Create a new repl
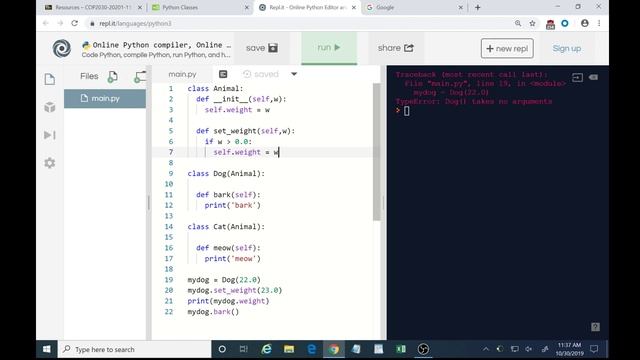 (x=507, y=49)
